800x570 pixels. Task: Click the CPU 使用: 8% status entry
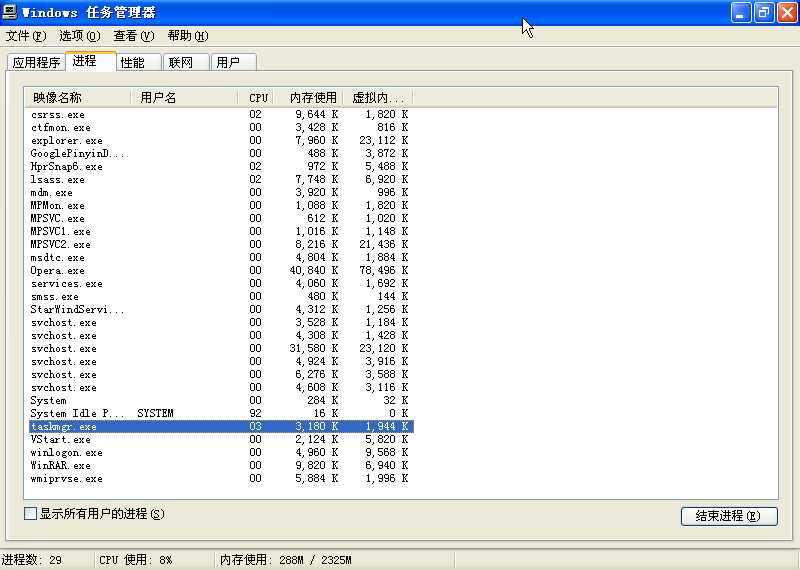point(136,560)
